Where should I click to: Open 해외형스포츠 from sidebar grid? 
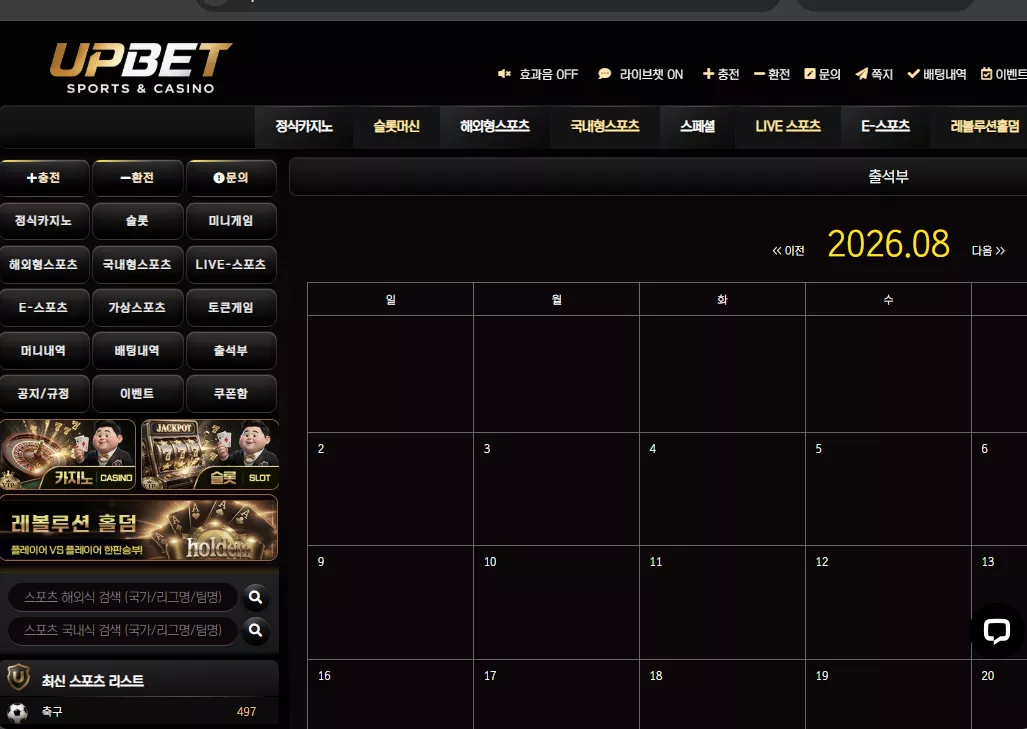tap(44, 265)
